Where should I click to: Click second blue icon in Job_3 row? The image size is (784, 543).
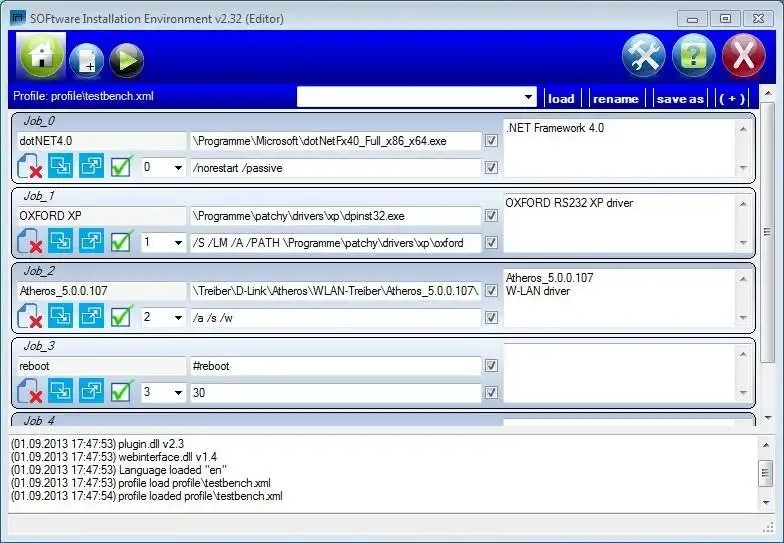point(91,391)
